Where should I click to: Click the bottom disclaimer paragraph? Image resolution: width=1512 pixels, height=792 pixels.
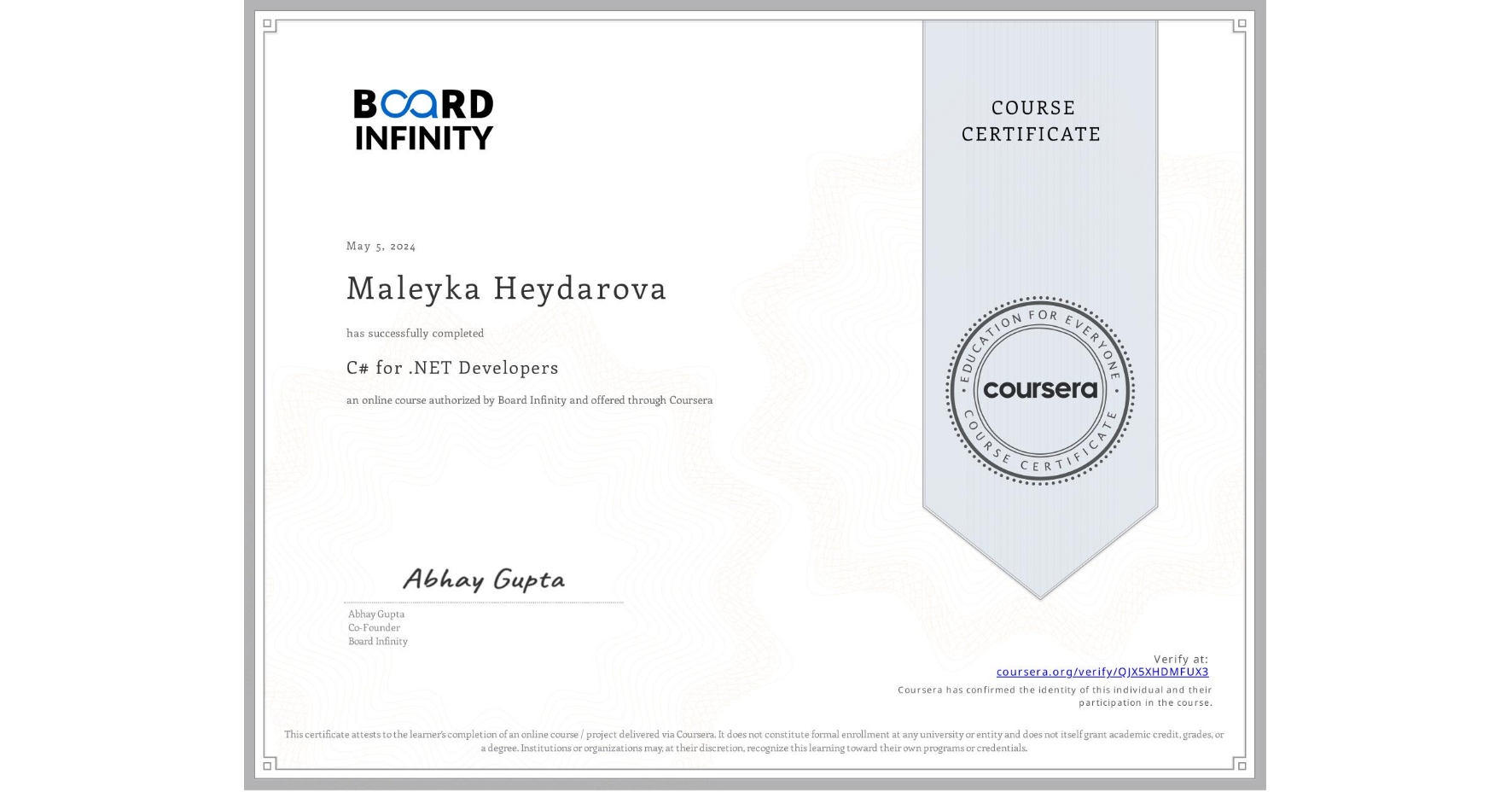point(754,740)
